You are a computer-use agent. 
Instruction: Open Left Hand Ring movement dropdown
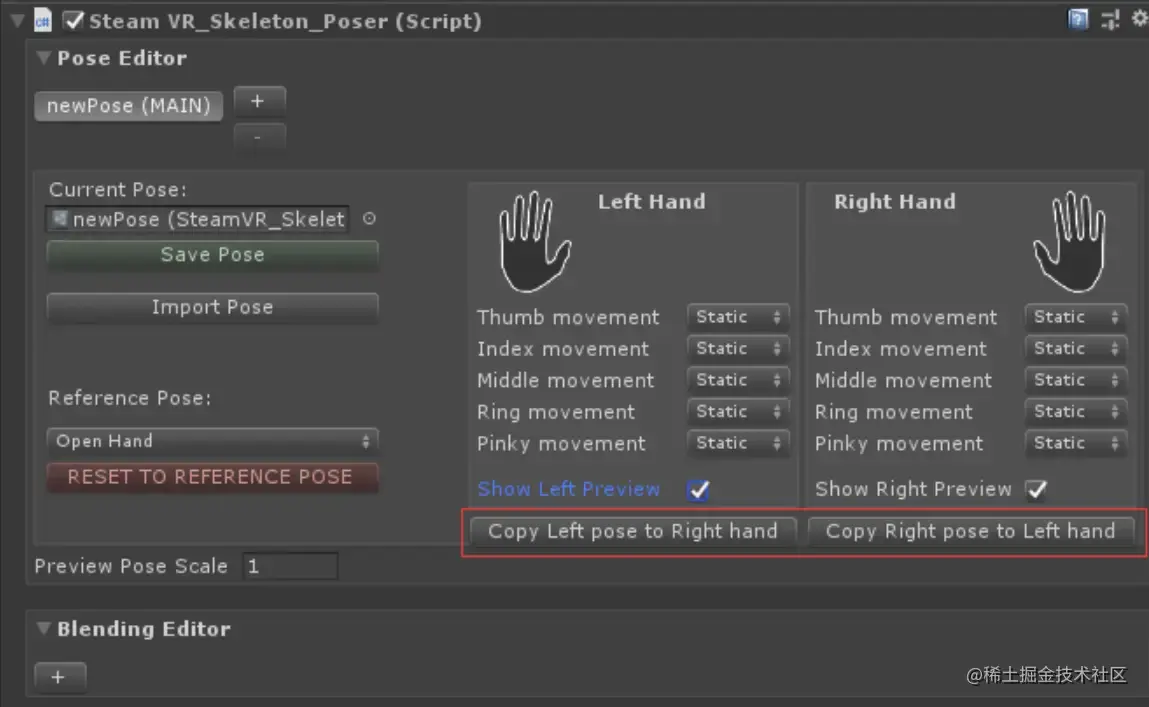[x=738, y=411]
